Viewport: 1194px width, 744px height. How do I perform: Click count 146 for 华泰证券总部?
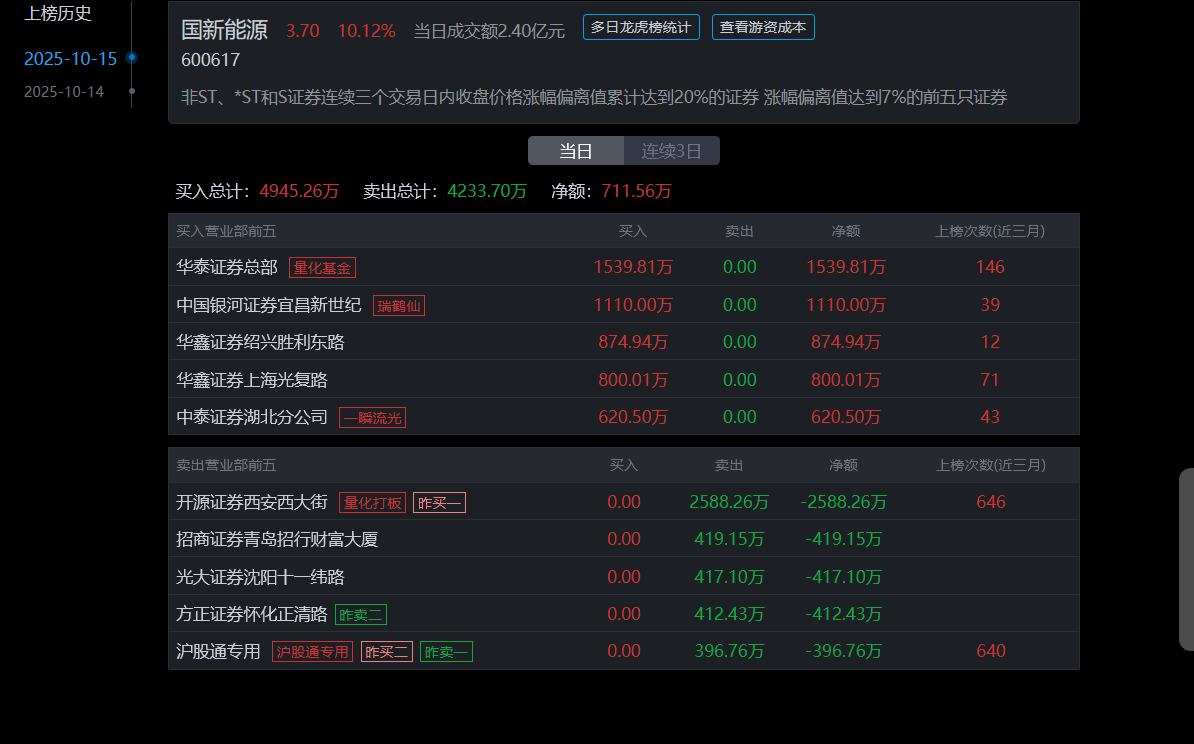pyautogui.click(x=990, y=267)
